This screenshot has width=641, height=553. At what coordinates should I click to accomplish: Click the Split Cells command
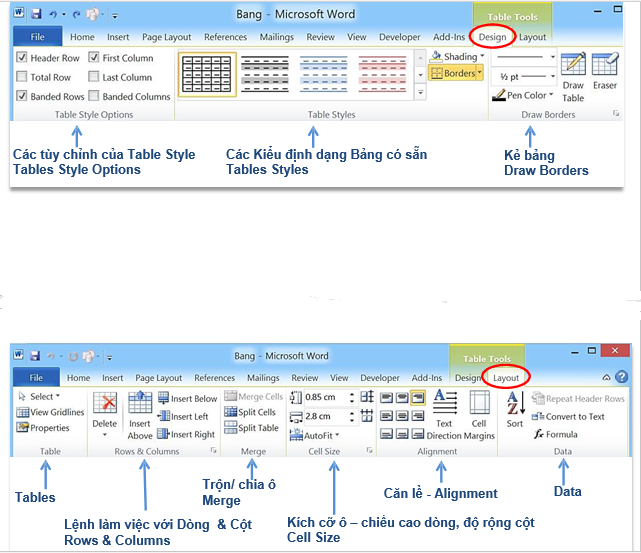click(250, 412)
